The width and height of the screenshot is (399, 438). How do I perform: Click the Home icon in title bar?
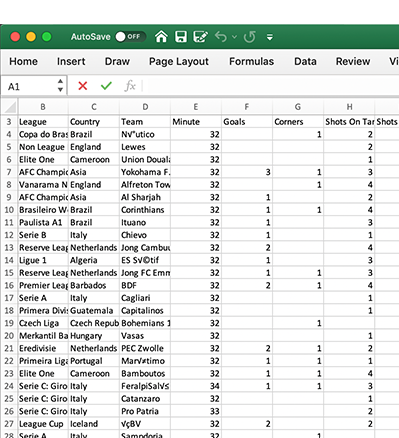(x=161, y=36)
